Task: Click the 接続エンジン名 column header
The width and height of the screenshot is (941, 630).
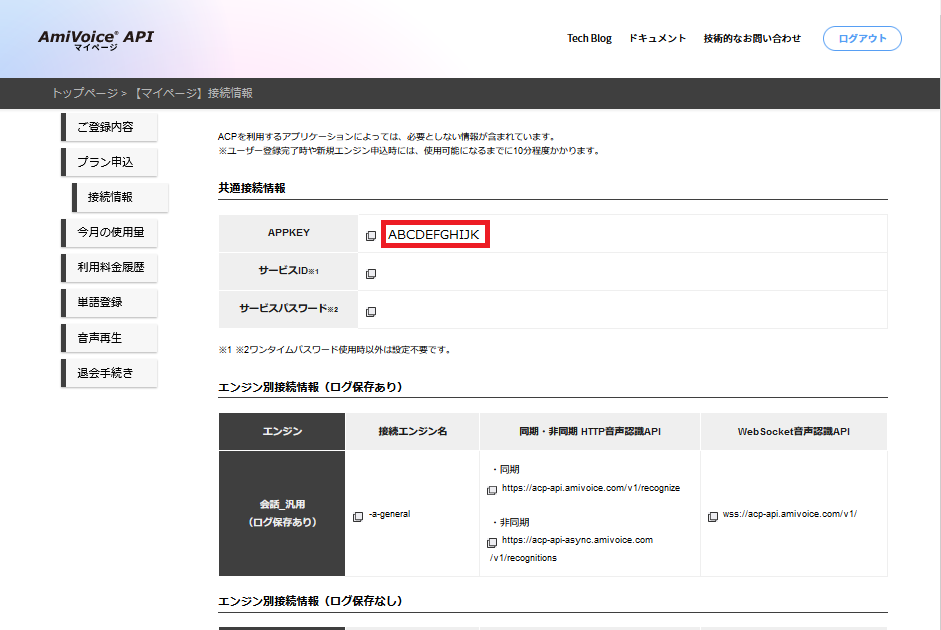Action: [x=413, y=431]
